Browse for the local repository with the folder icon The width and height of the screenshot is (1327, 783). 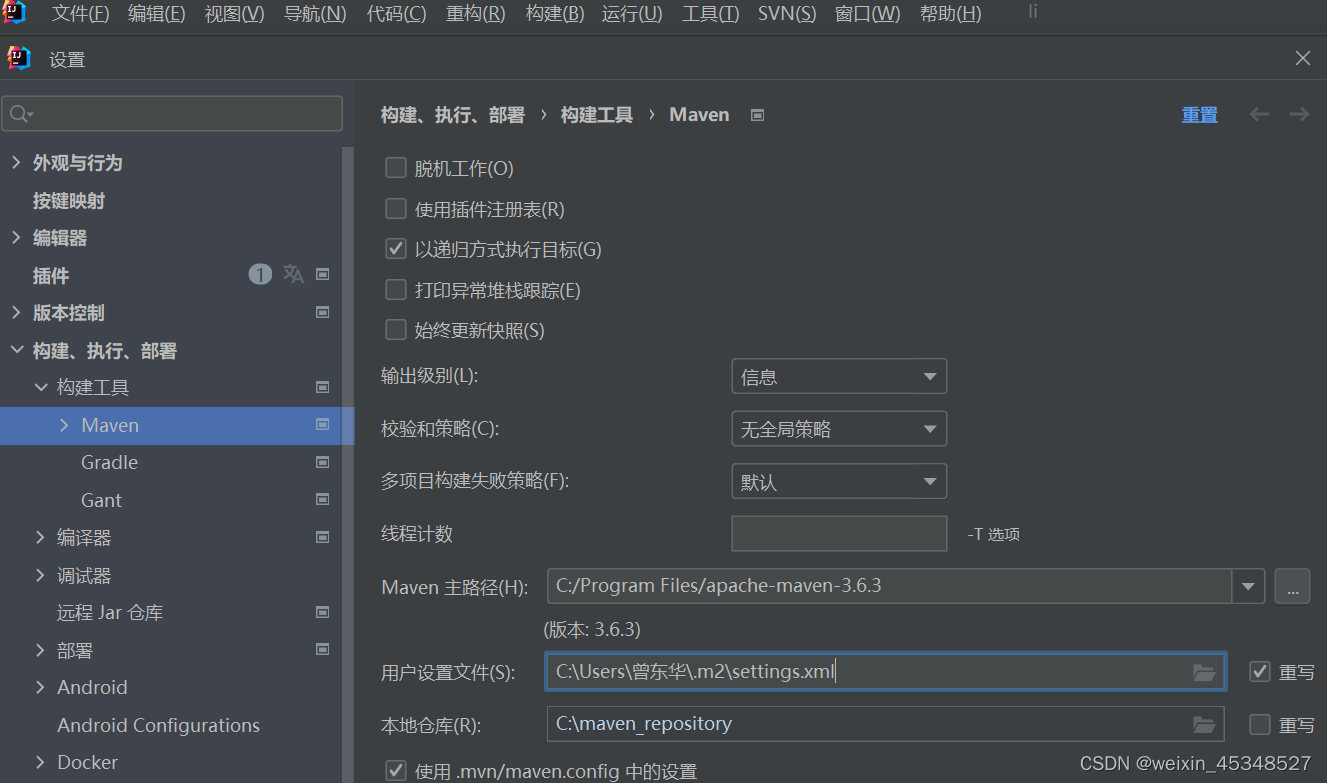(x=1204, y=724)
